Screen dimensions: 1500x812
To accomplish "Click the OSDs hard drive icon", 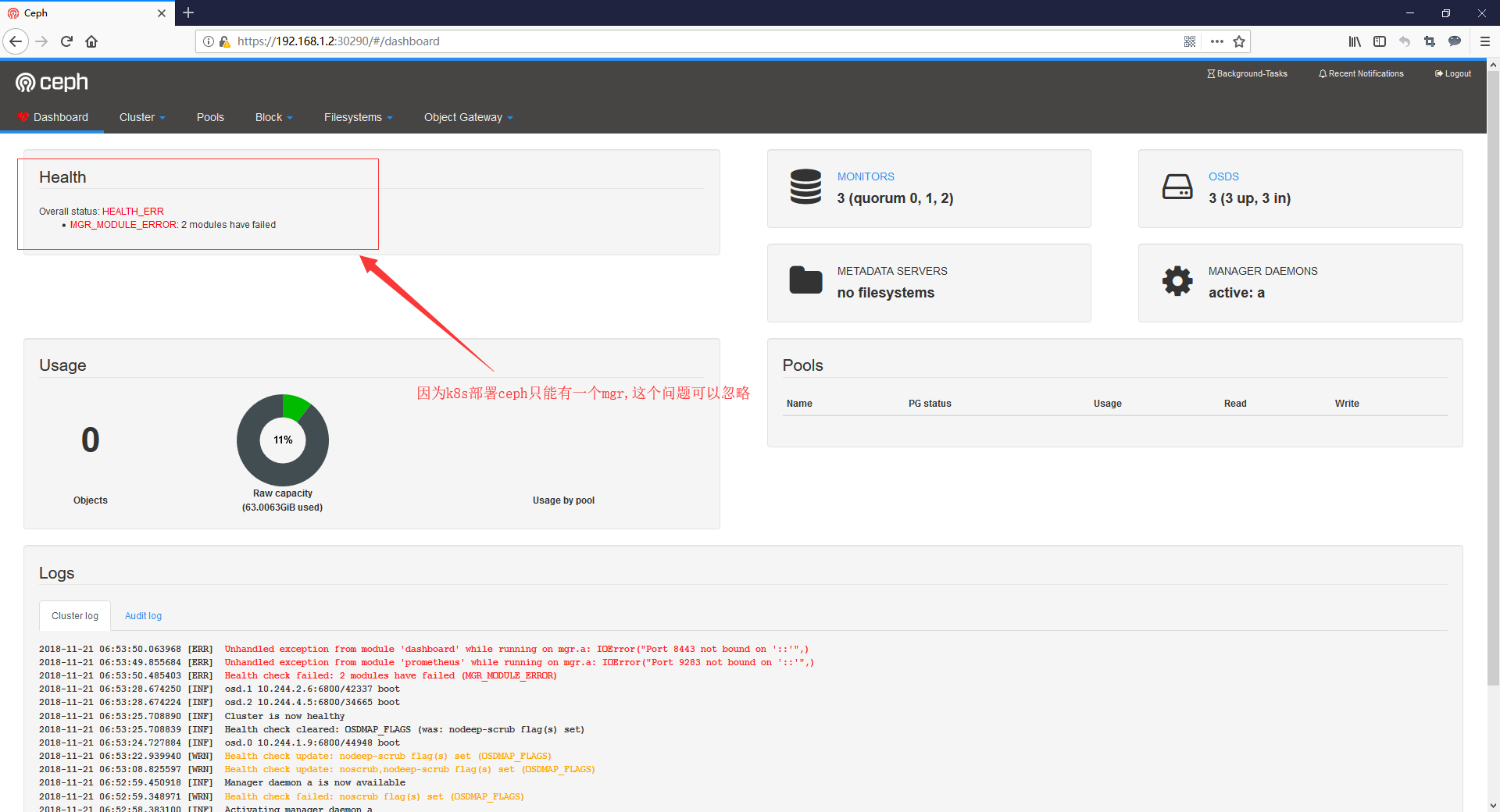I will coord(1177,187).
